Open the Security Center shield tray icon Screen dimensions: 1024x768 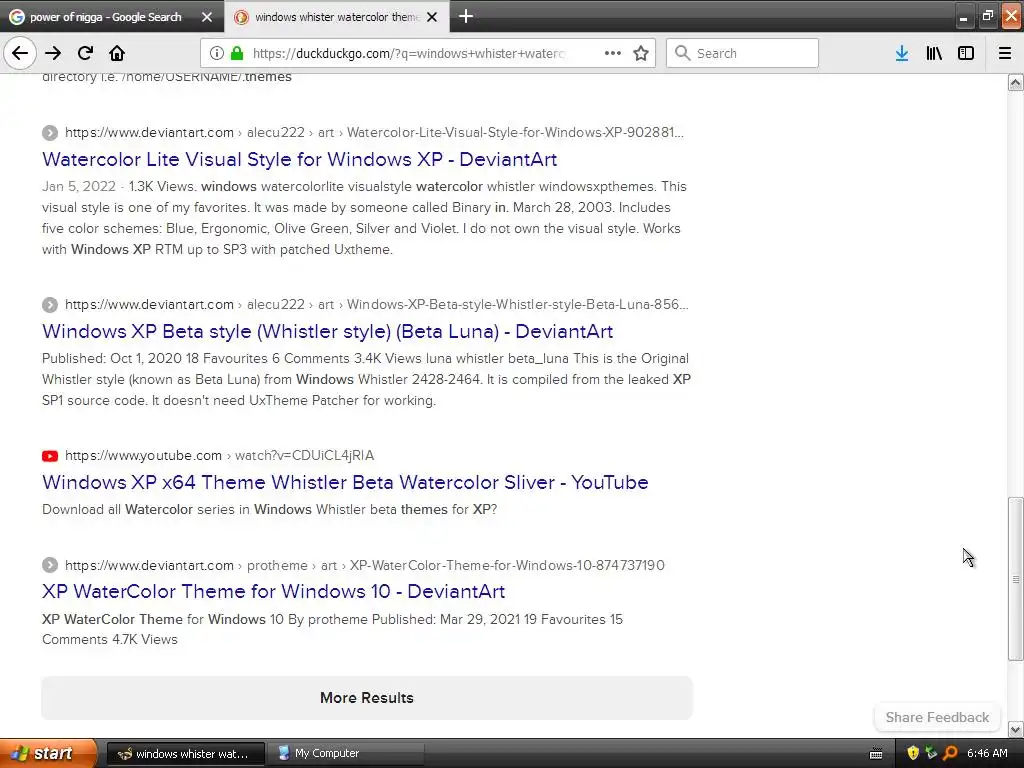913,753
